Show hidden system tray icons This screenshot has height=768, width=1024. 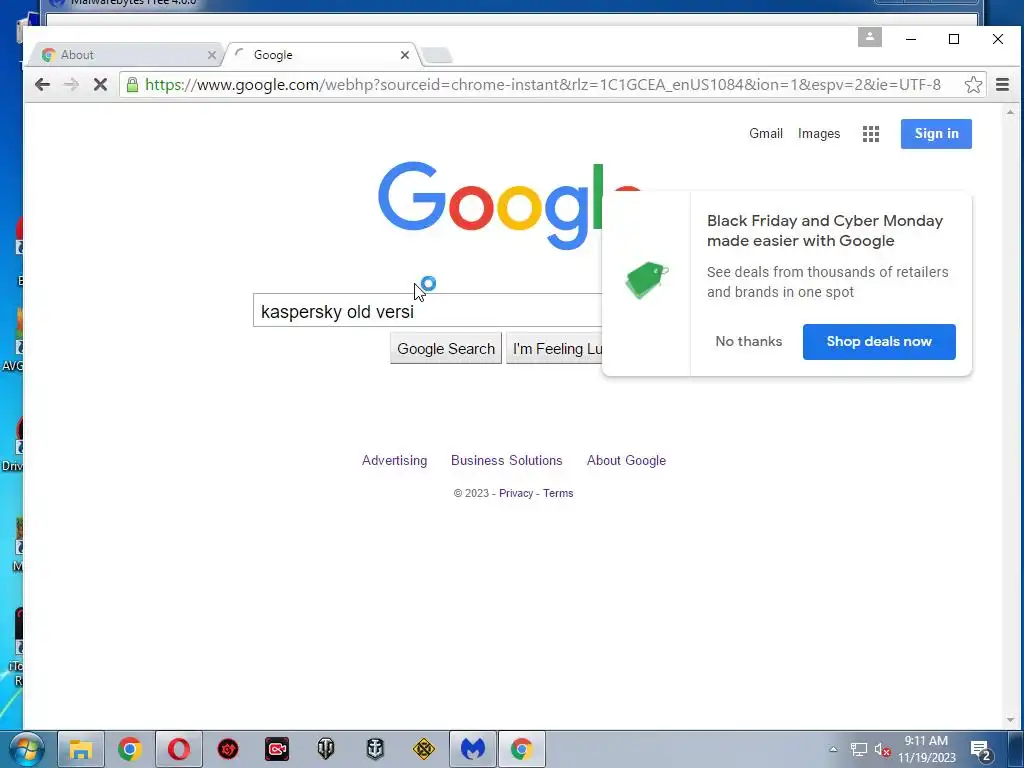(833, 750)
